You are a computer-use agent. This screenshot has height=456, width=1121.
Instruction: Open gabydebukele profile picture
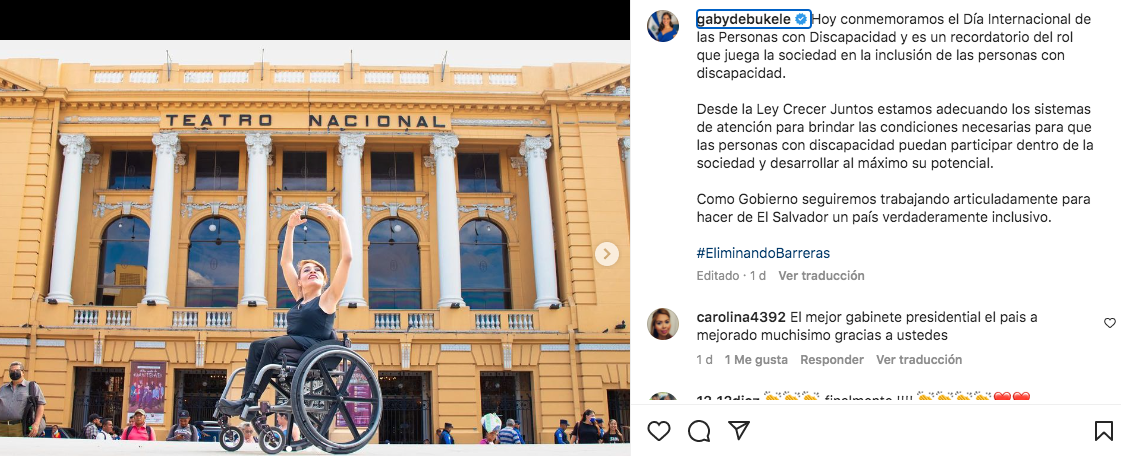click(x=663, y=26)
